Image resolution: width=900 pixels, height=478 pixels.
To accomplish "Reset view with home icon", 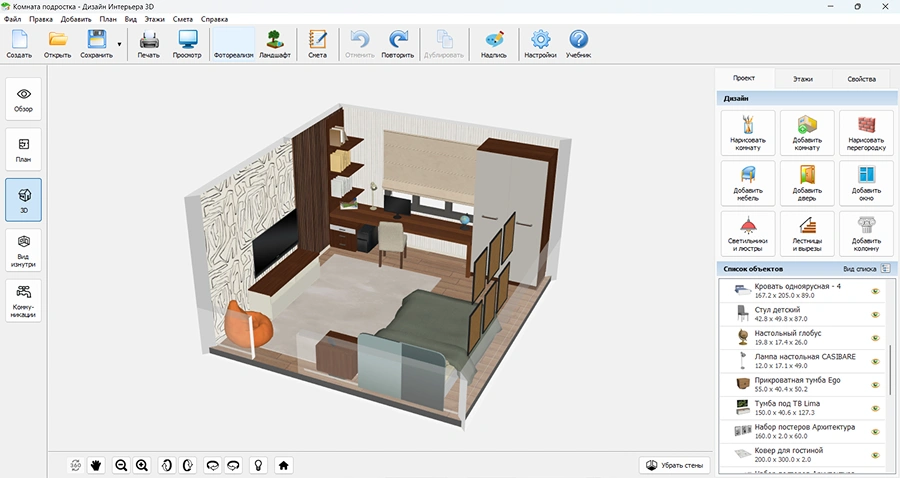I will (x=284, y=465).
